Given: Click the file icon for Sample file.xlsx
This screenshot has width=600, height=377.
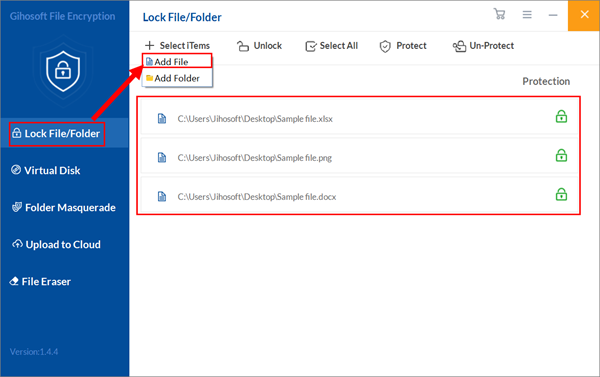Looking at the screenshot, I should (162, 119).
